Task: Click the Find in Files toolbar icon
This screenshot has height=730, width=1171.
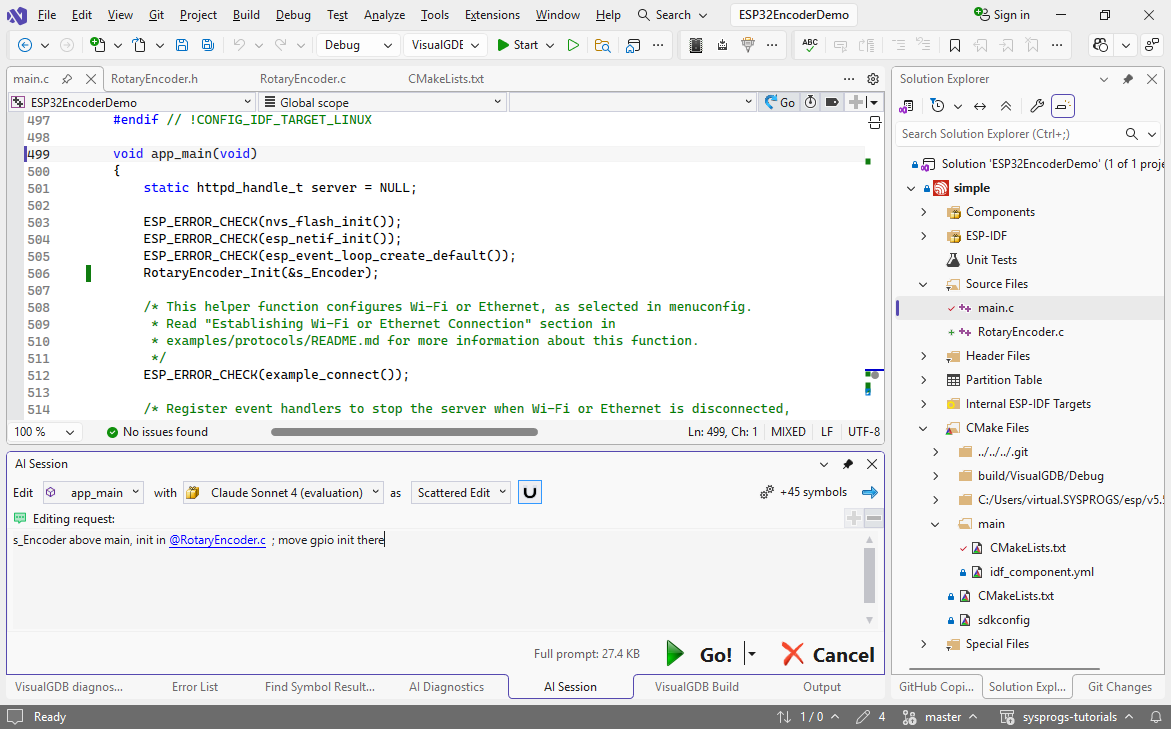Action: 602,45
